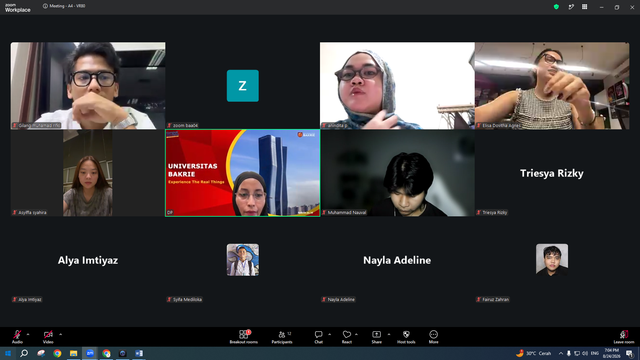Click the meeting info icon near title
Viewport: 640px width, 360px height.
[x=45, y=6]
